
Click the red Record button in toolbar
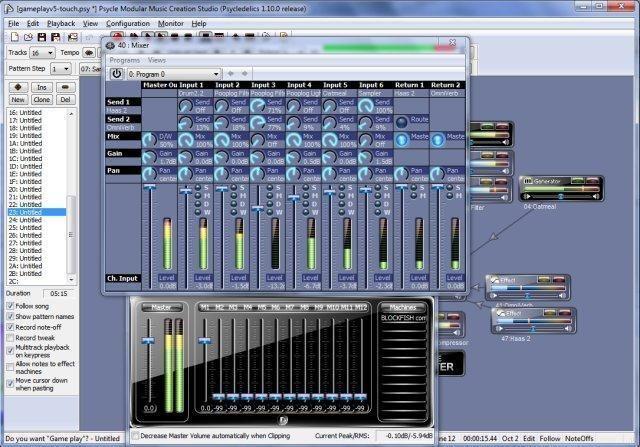tap(118, 36)
